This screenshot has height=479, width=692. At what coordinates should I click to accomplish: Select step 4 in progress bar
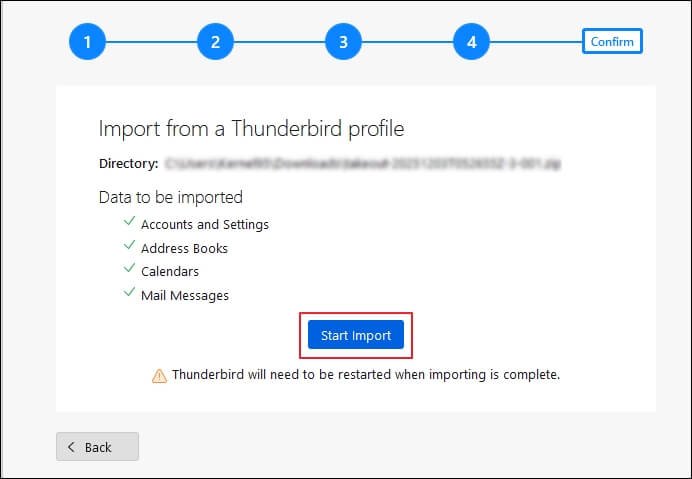[x=471, y=42]
